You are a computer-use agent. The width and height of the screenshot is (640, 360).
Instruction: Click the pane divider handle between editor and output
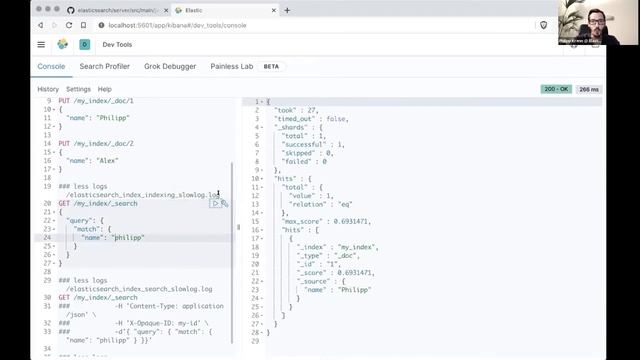[x=238, y=227]
